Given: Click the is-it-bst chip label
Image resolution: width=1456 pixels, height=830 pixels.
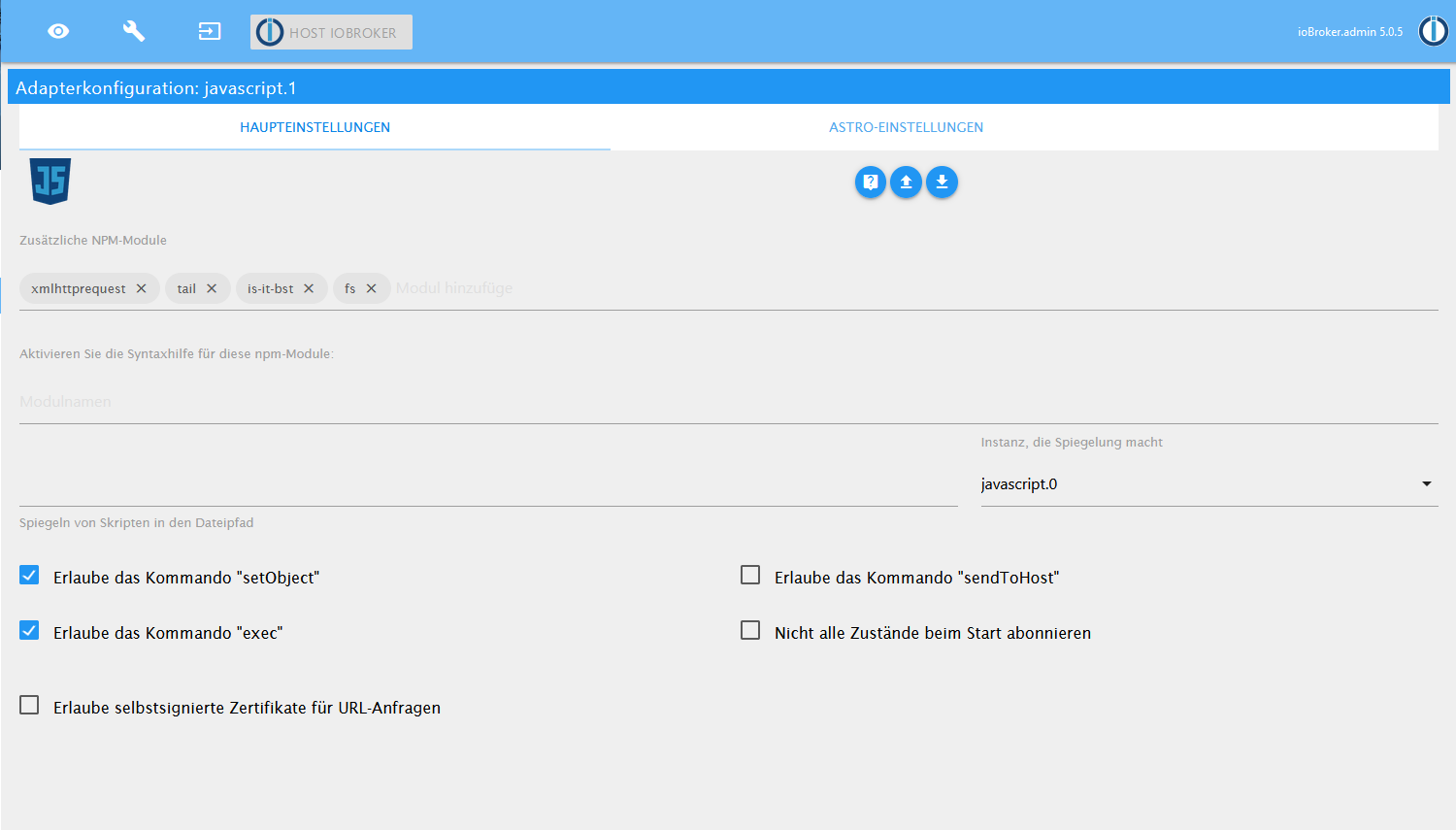Looking at the screenshot, I should (270, 288).
